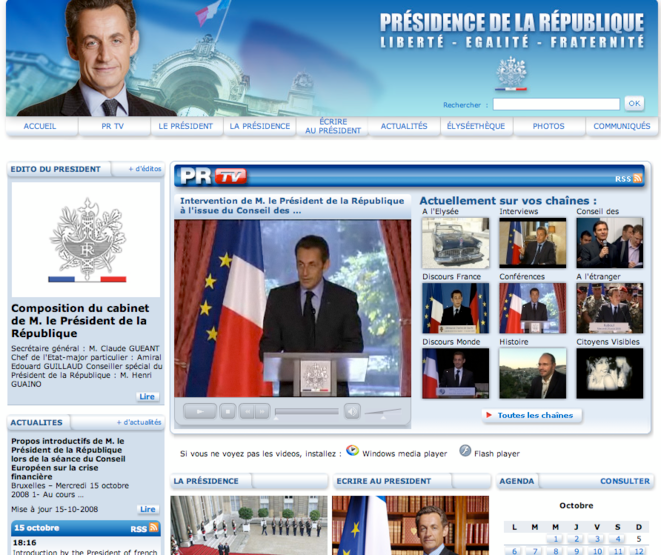Adjust the player volume slider
Viewport: 661px width, 555px height.
382,412
